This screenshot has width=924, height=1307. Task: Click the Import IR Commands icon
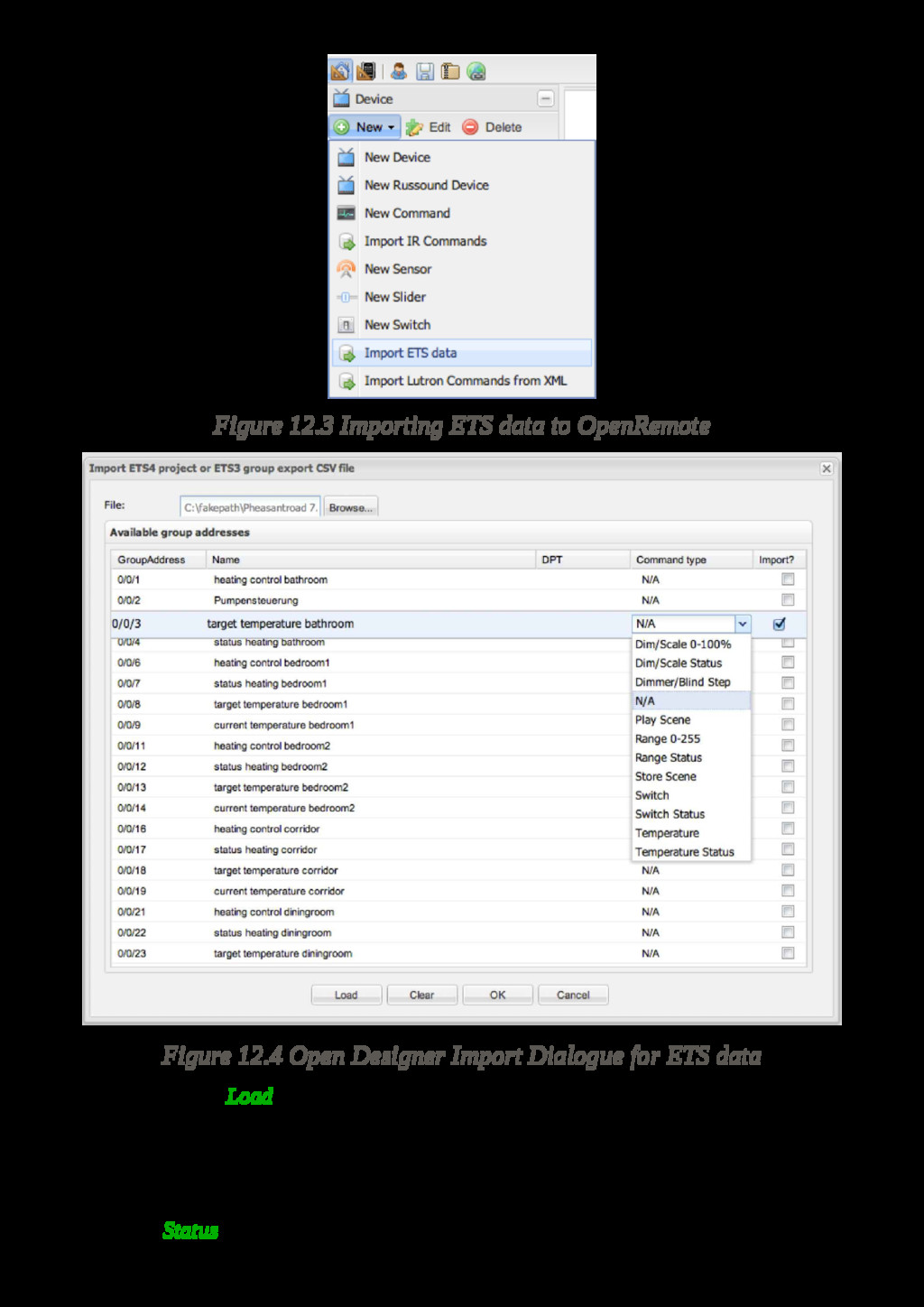tap(346, 242)
